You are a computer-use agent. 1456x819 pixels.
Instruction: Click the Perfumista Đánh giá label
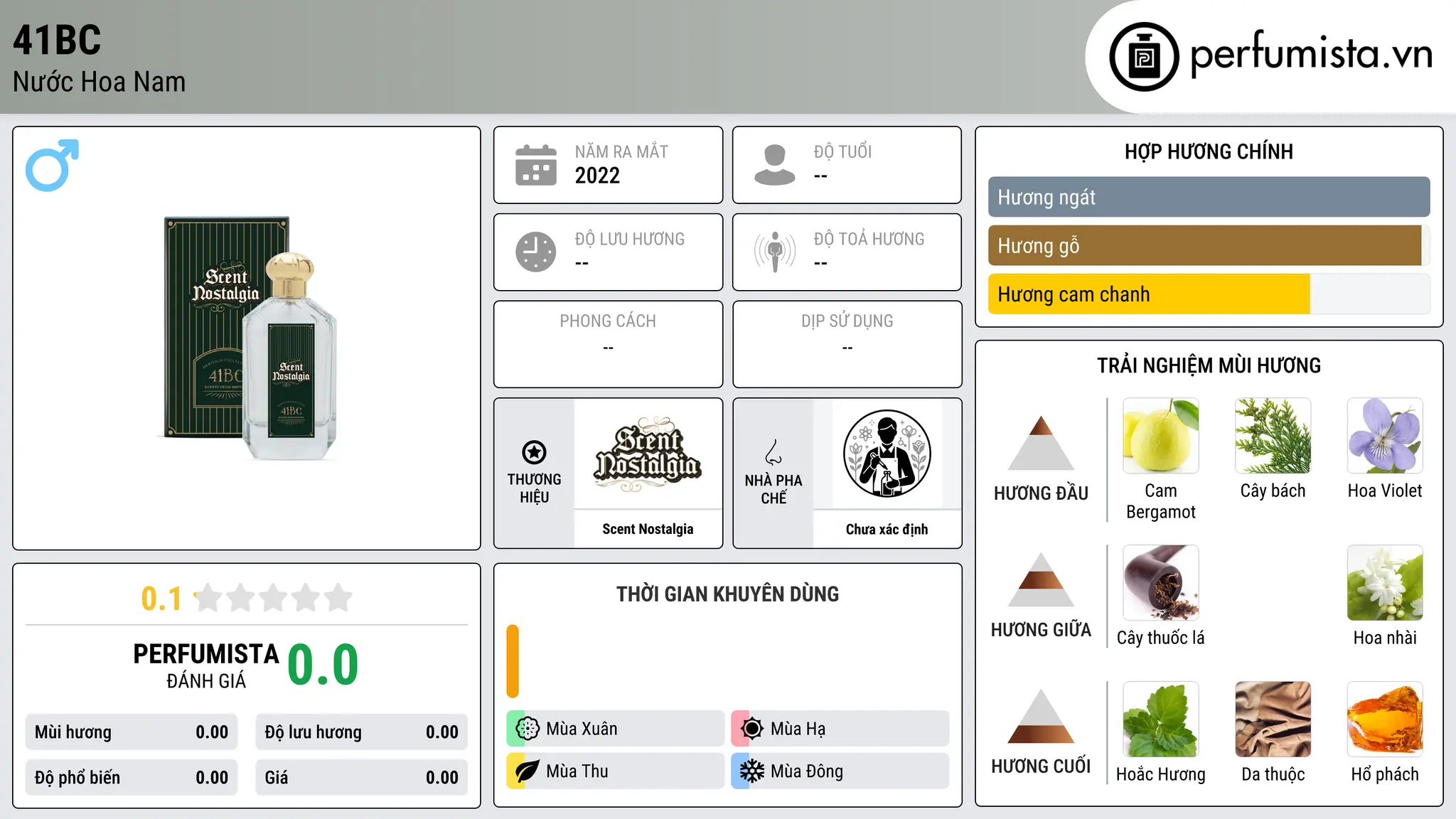click(206, 665)
